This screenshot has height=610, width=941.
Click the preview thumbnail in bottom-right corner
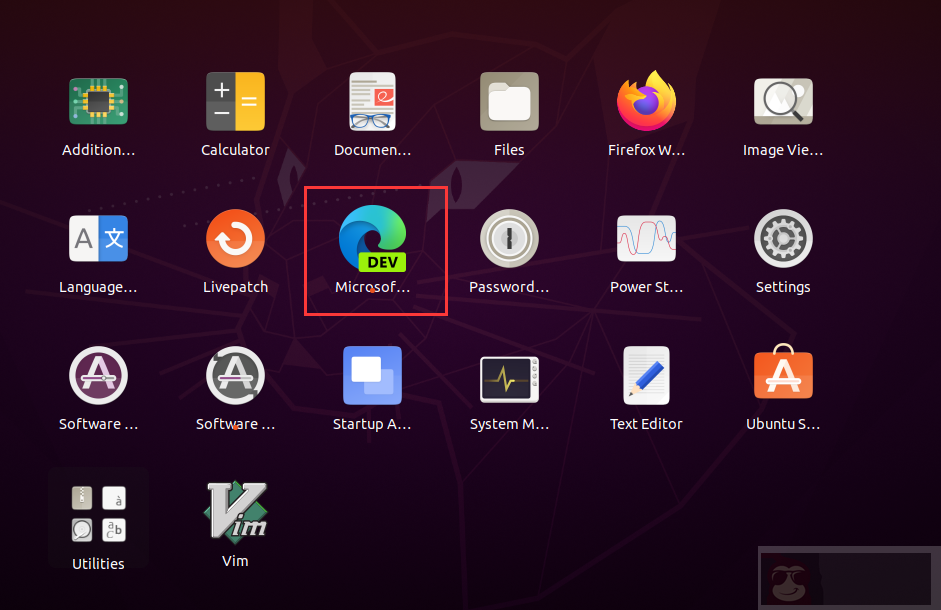pyautogui.click(x=847, y=578)
